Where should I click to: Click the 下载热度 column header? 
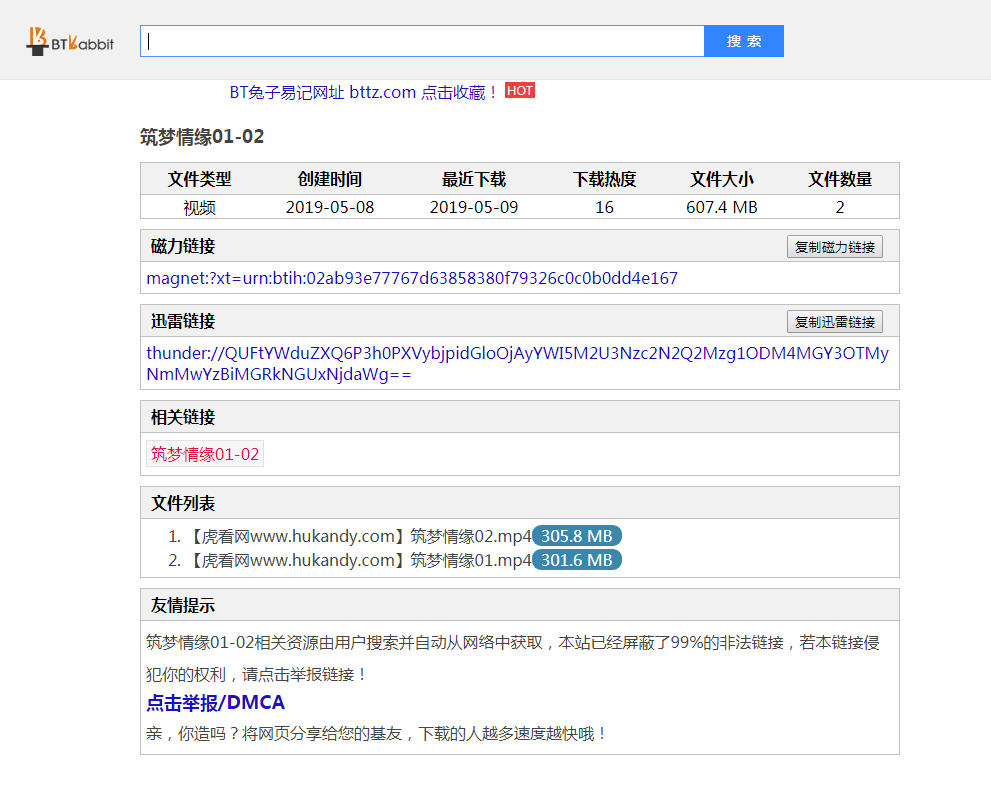604,180
